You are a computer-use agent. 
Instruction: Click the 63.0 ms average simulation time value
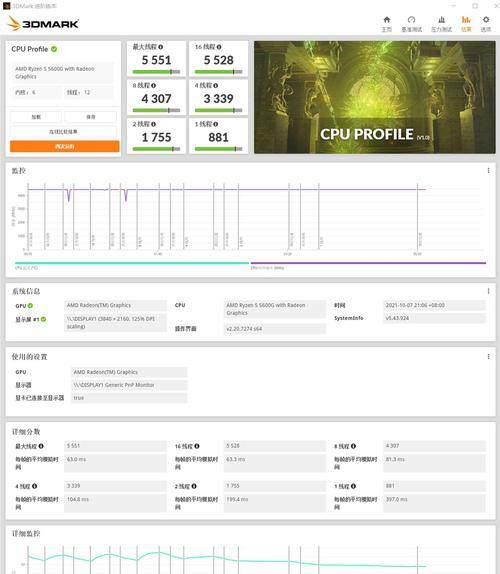point(115,463)
